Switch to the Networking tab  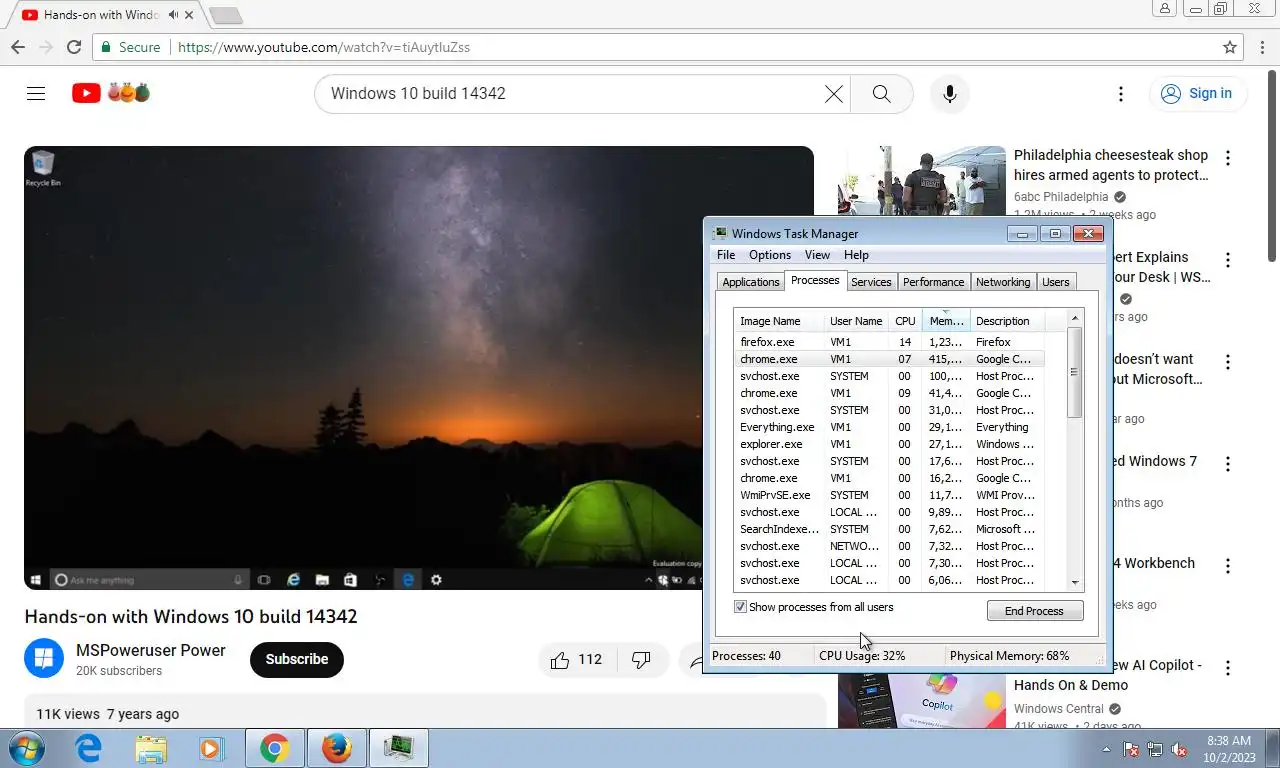pos(1002,282)
